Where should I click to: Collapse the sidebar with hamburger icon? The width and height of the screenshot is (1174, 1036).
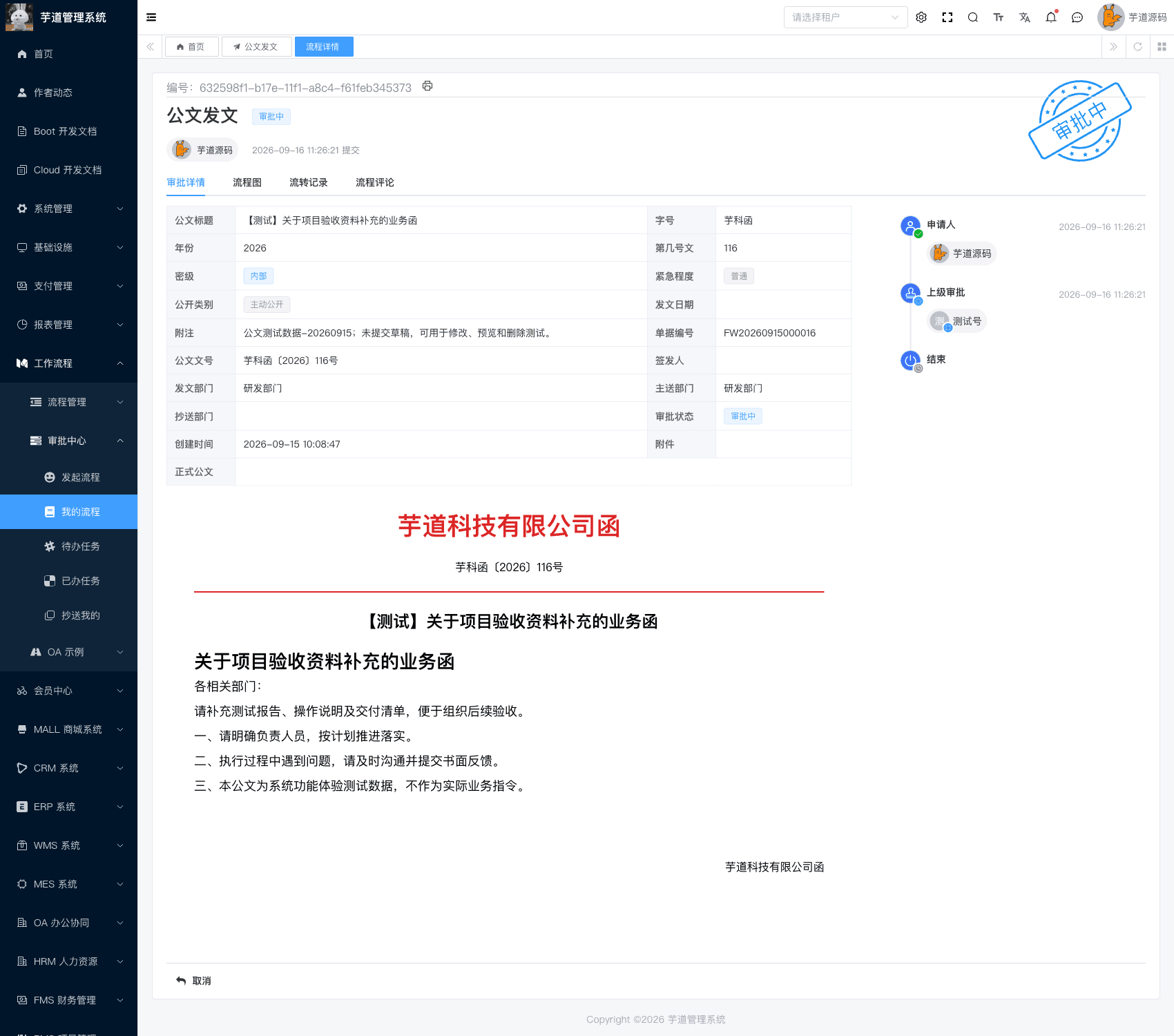pos(151,17)
